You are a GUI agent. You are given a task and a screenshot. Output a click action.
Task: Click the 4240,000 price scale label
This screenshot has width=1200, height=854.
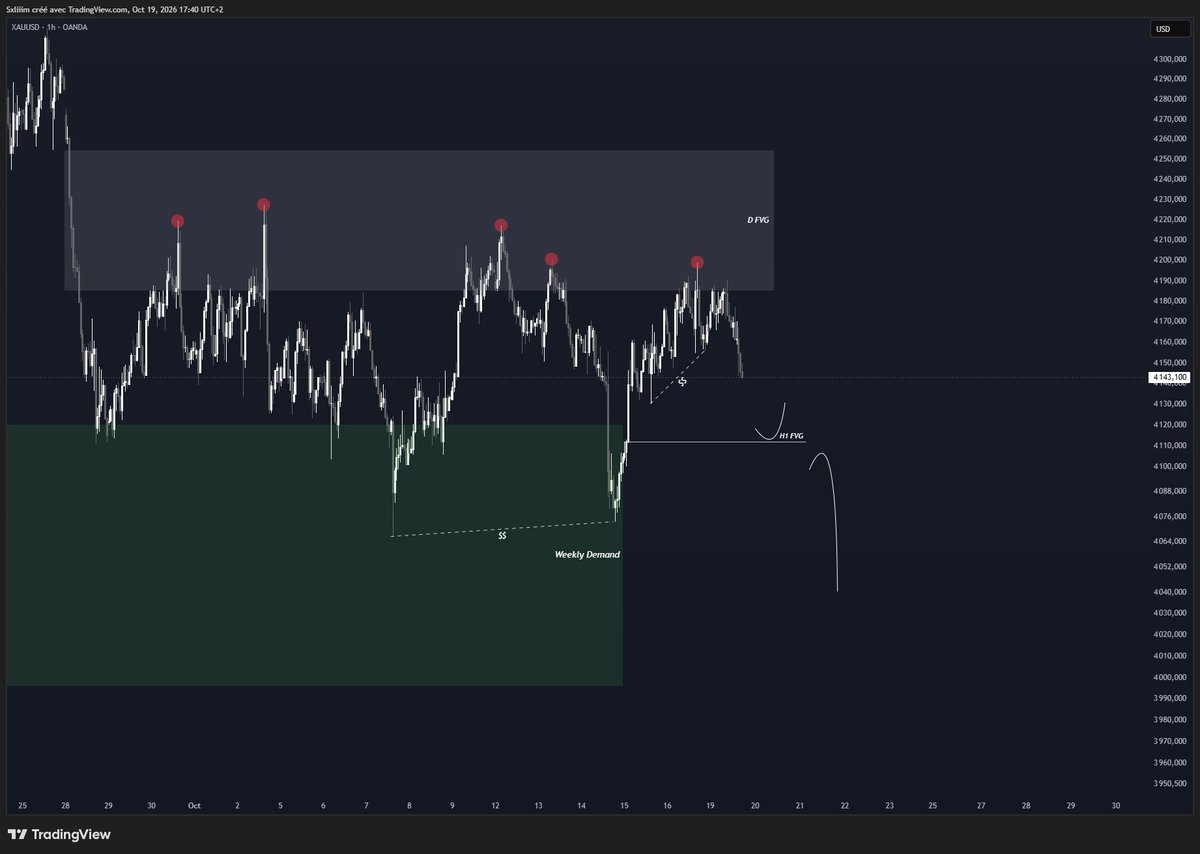(1170, 179)
